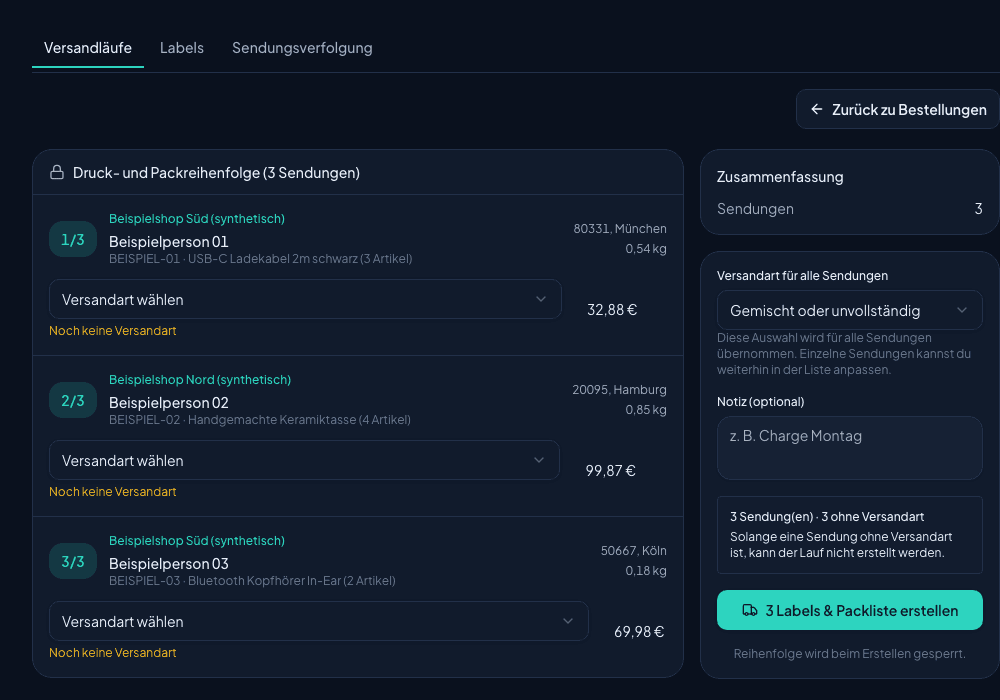The image size is (1000, 700).
Task: Go back via Zurück zu Bestellungen button
Action: click(x=898, y=110)
